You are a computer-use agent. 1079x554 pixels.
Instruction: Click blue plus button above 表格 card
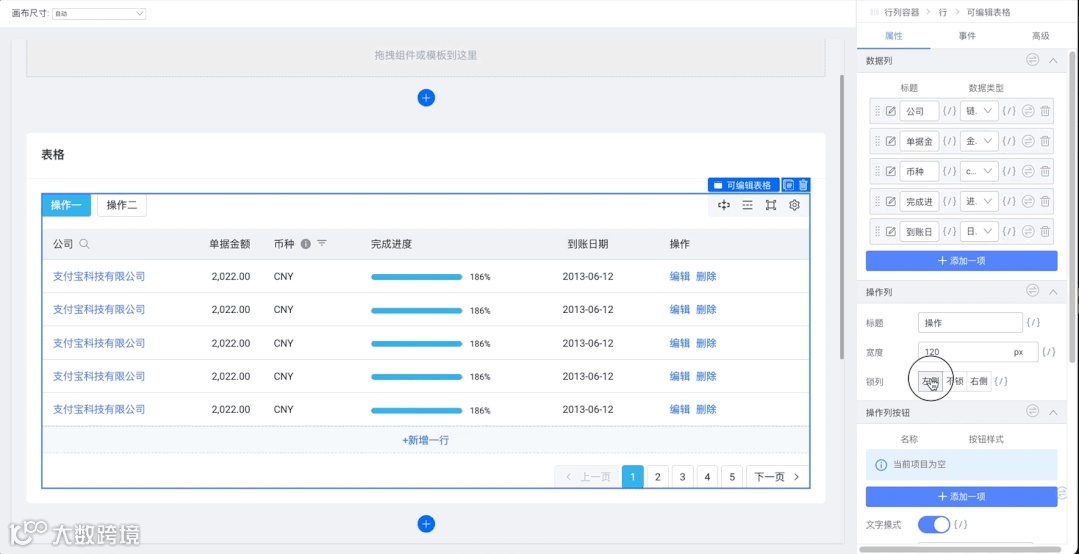(x=426, y=98)
